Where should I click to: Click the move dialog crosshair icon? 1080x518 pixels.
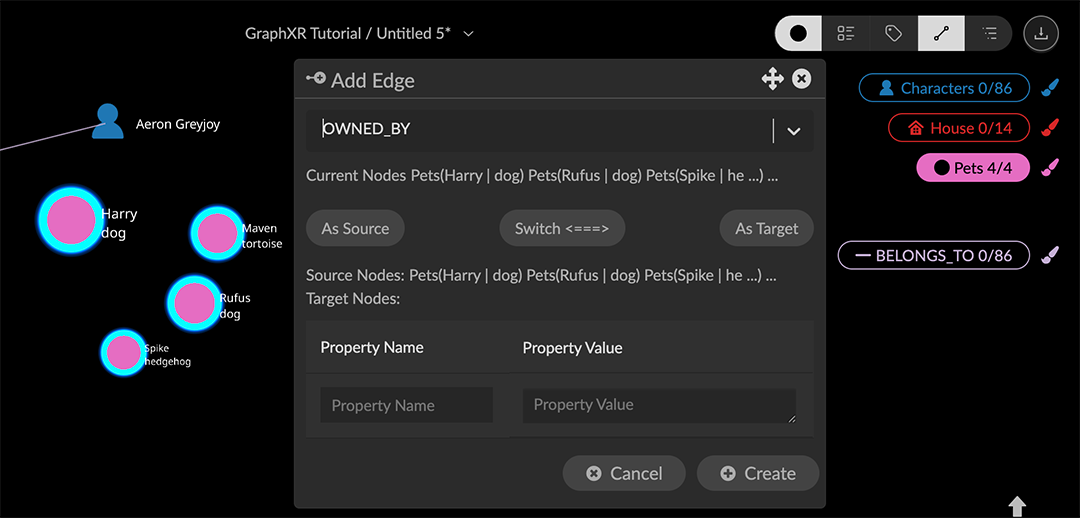[x=772, y=79]
